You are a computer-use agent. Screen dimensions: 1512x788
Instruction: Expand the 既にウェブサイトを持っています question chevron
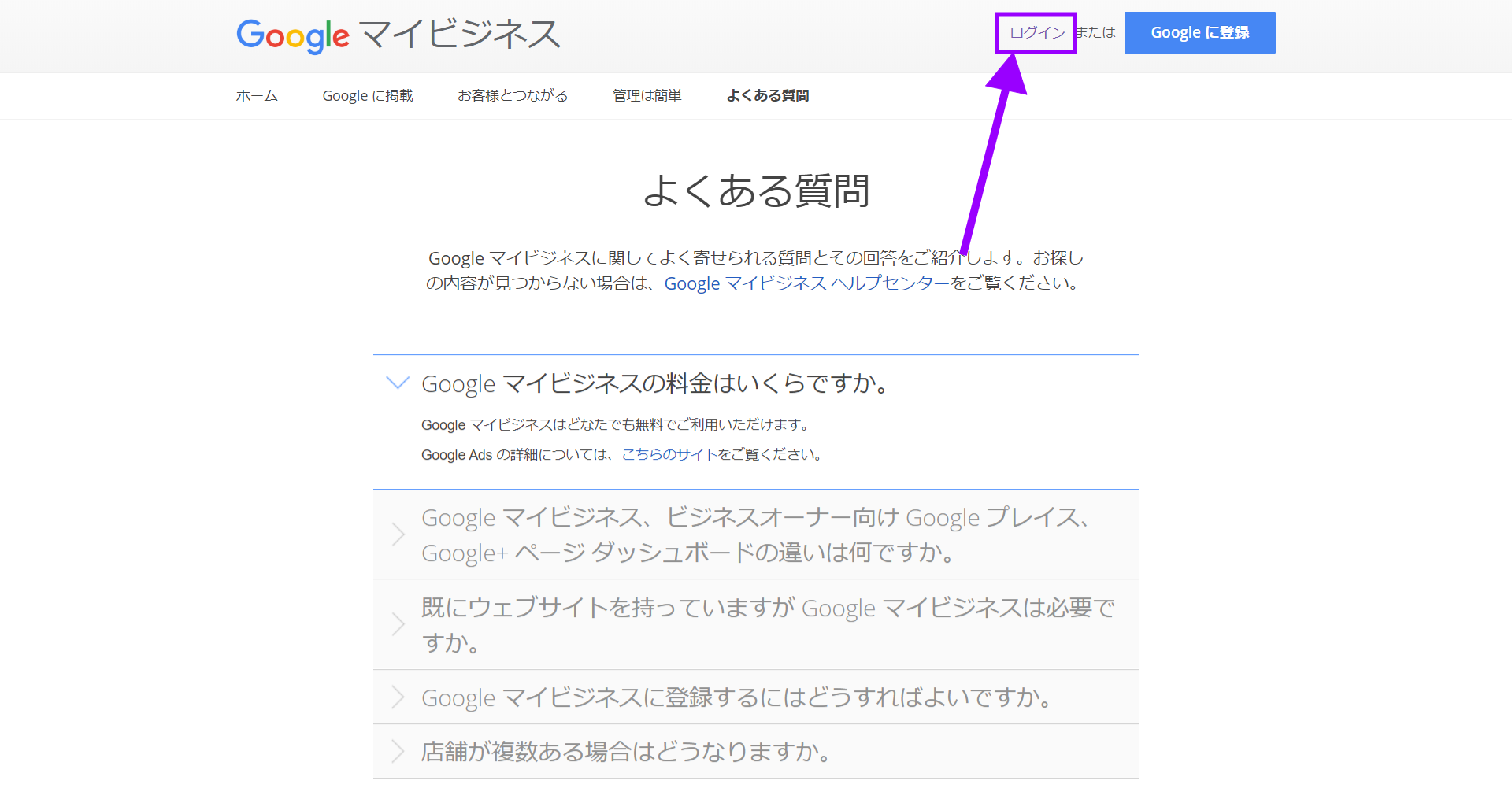[398, 625]
